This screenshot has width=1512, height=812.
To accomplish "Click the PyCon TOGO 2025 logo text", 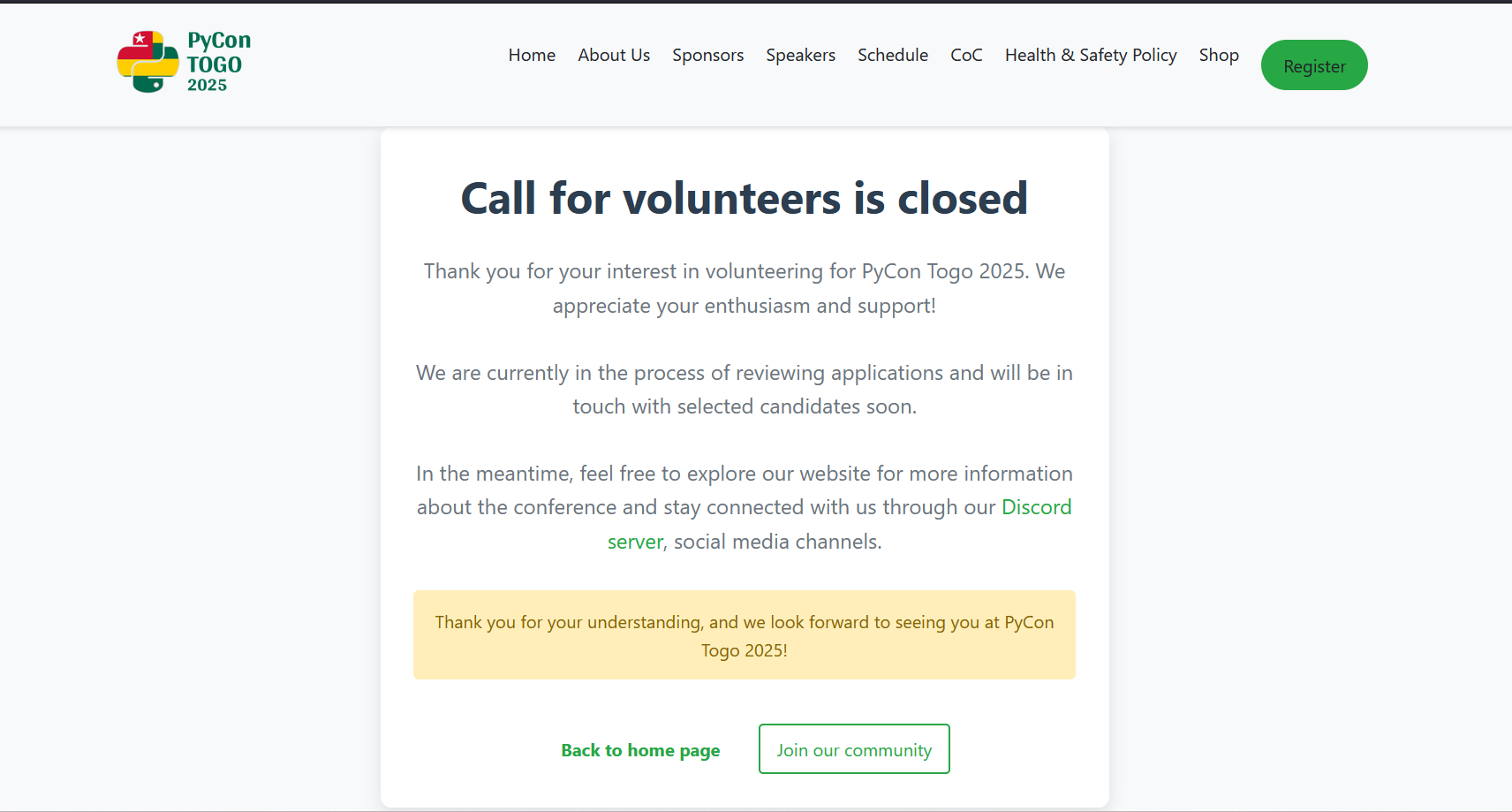I will tap(219, 62).
